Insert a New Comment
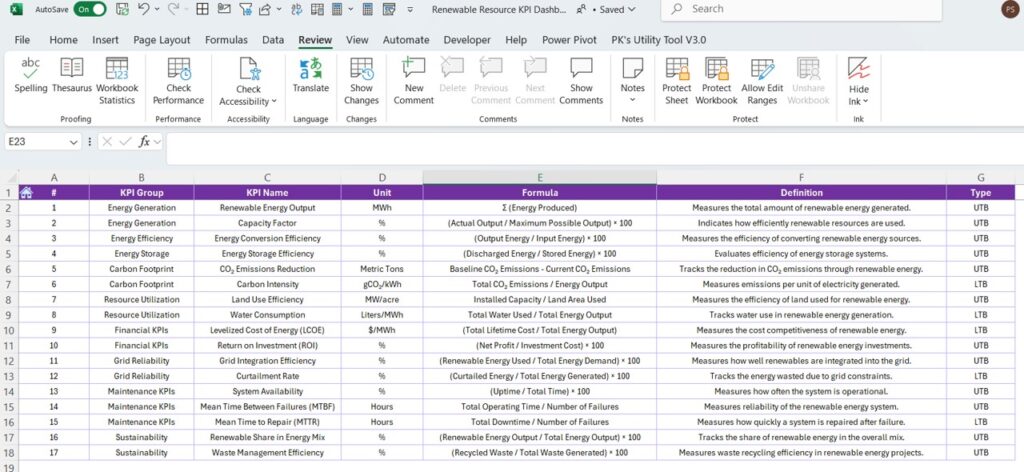The height and width of the screenshot is (472, 1024). [413, 82]
